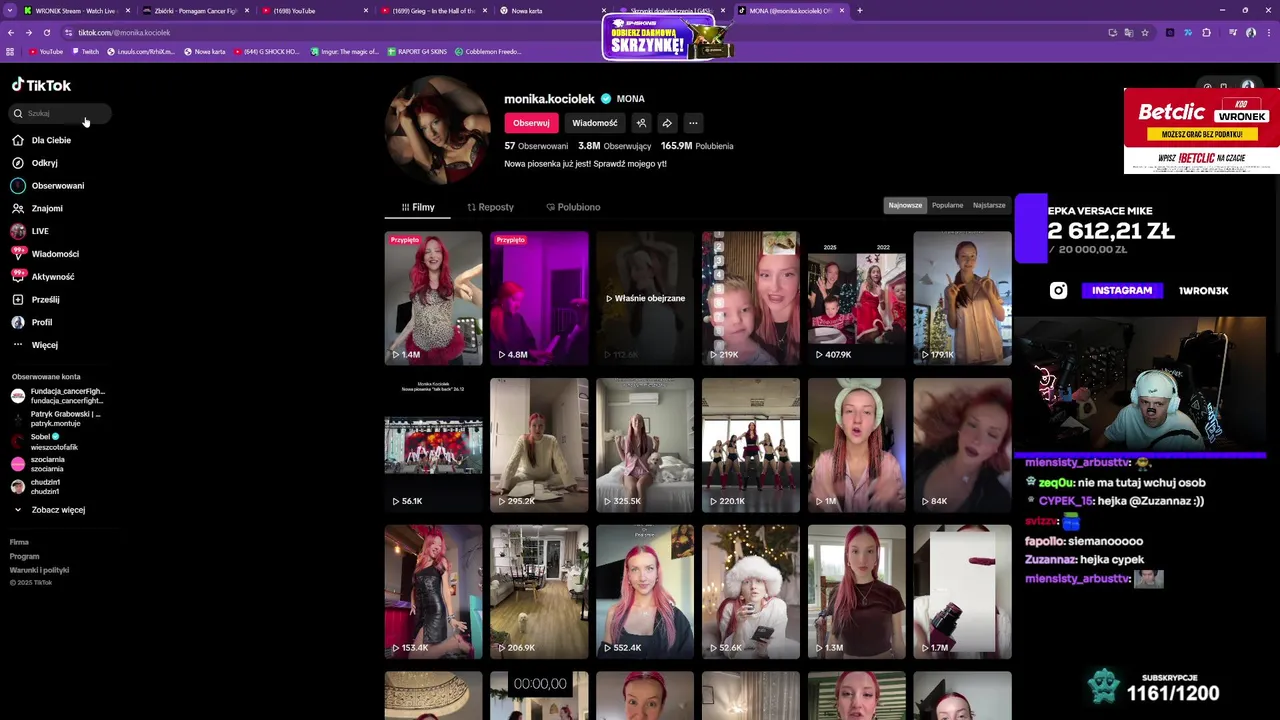Click the Szukaj search field
This screenshot has width=1280, height=720.
click(x=60, y=113)
